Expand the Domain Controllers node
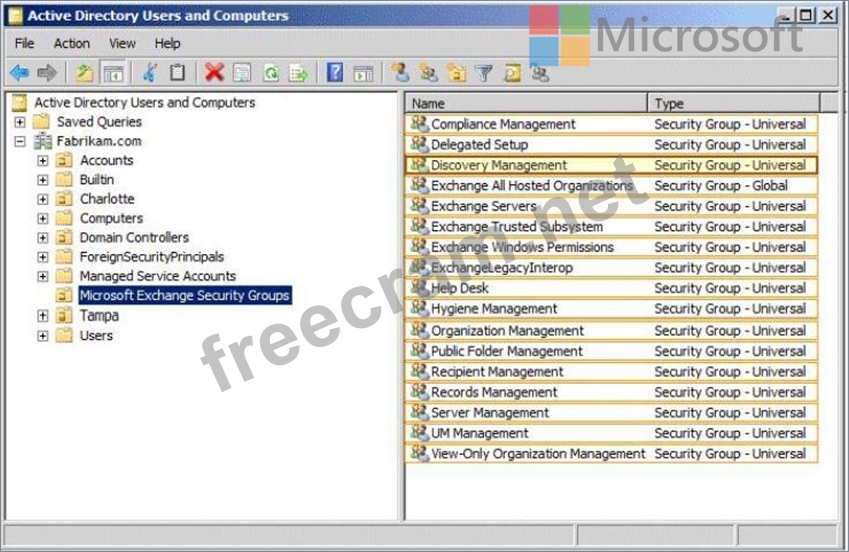The image size is (849, 552). tap(43, 238)
